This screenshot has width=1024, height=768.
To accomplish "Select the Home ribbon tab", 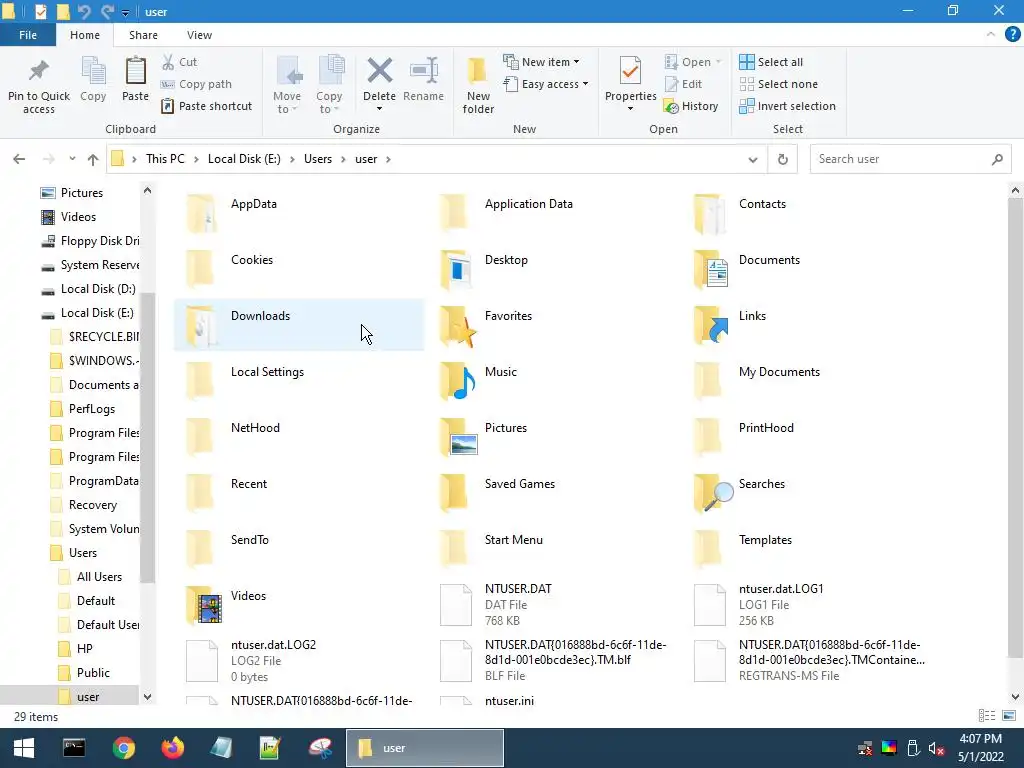I will tap(85, 35).
